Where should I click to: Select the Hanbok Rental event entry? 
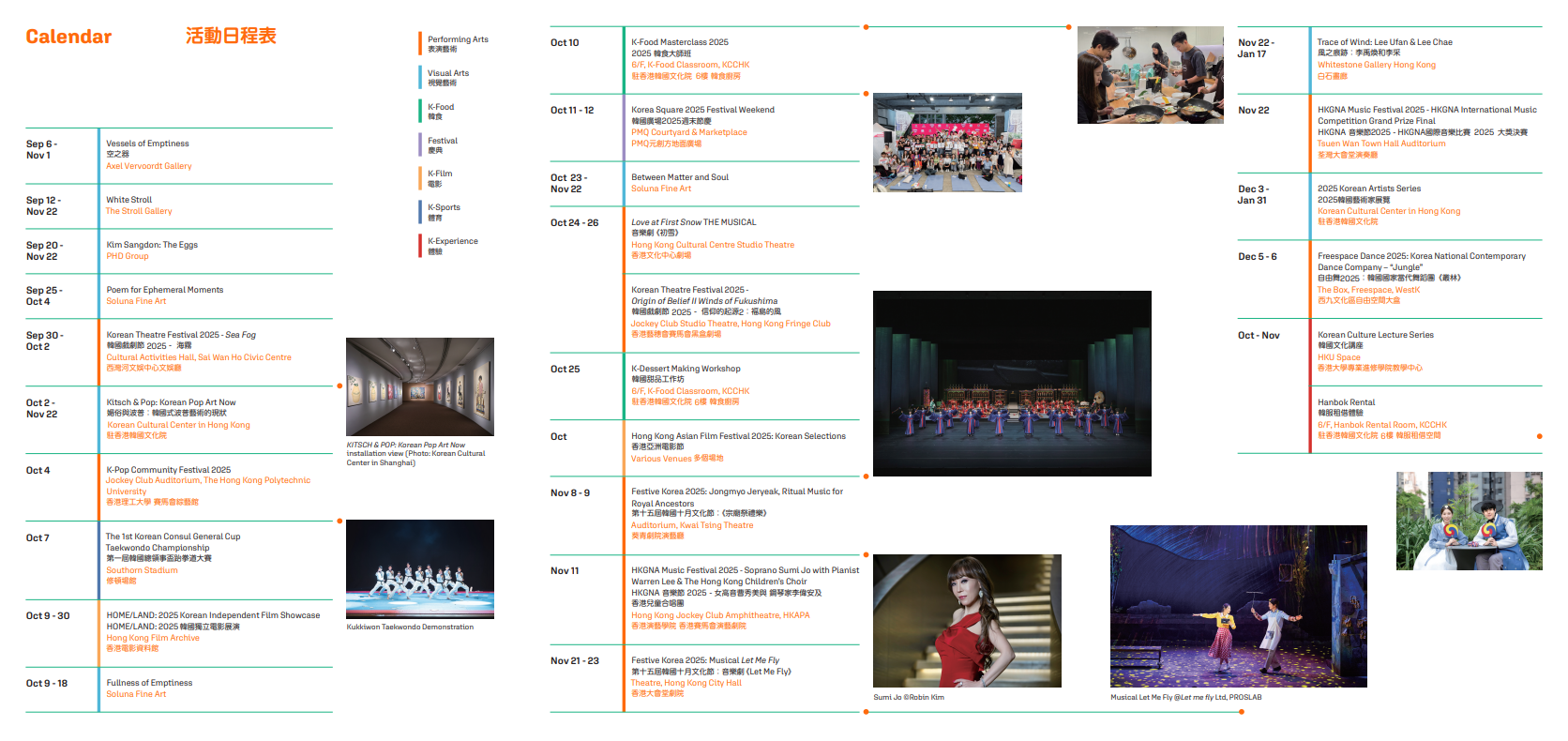(1346, 402)
